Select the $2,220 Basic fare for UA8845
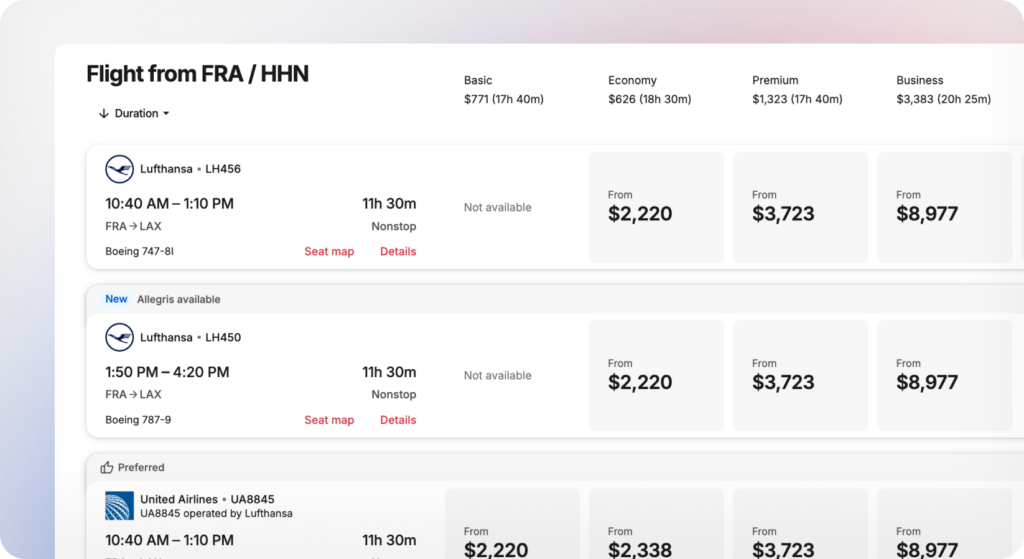The image size is (1024, 559). (x=512, y=524)
